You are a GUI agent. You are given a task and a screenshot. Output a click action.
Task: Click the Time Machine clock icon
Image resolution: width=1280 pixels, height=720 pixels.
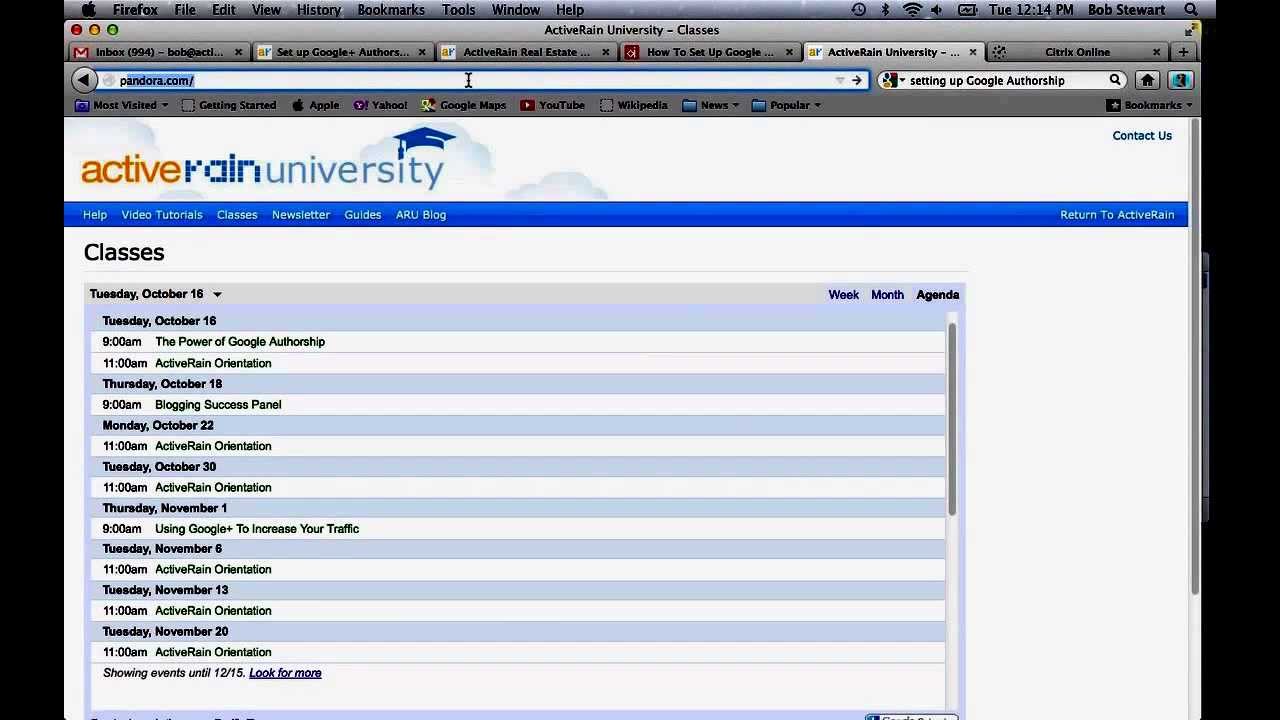point(859,10)
